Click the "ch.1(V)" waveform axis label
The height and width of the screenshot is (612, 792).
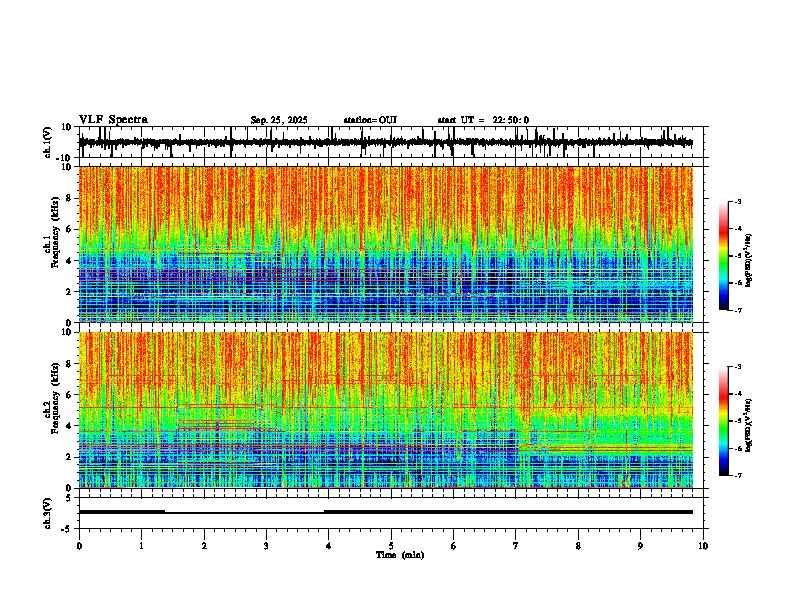[49, 142]
